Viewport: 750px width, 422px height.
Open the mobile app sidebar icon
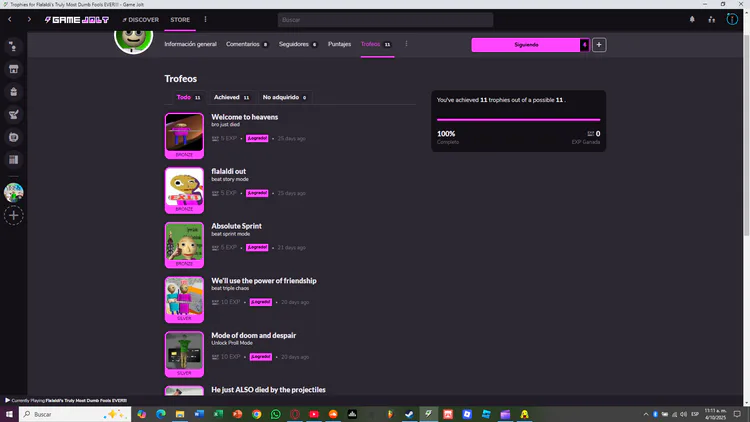tap(13, 137)
